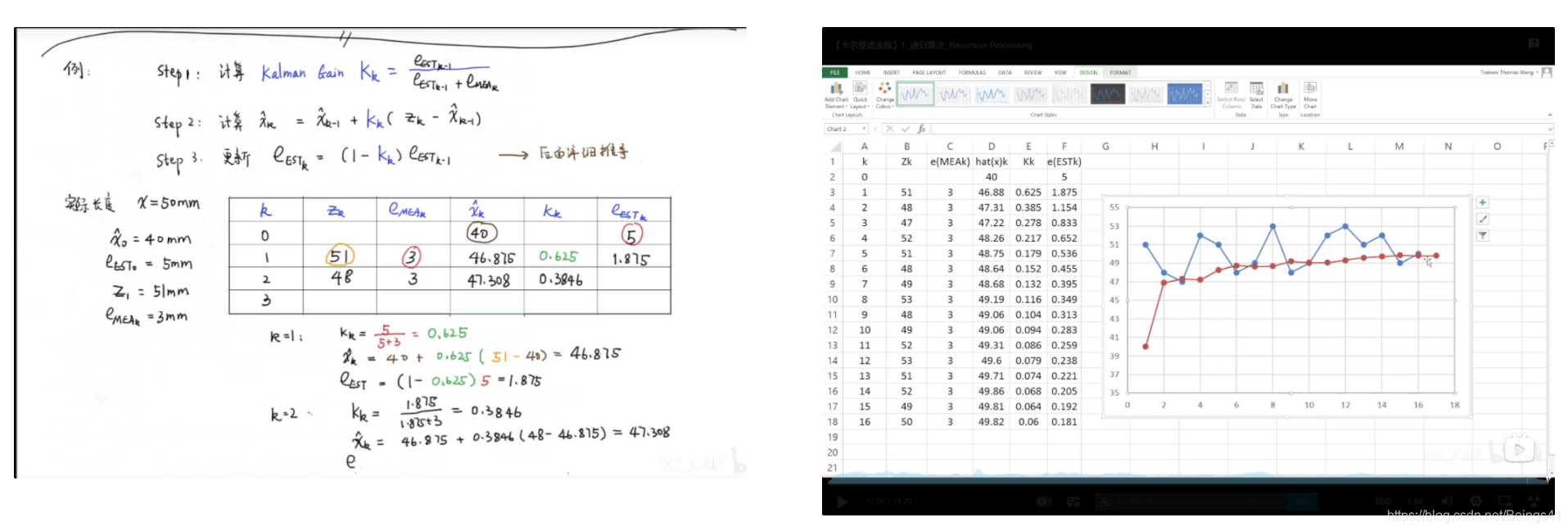This screenshot has height=531, width=1568.
Task: Apply the dark black chart style thumbnail
Action: point(1107,95)
